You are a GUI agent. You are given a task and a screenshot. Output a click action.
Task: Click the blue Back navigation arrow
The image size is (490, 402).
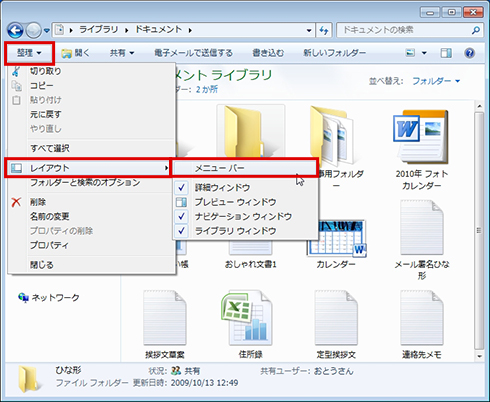[x=15, y=31]
